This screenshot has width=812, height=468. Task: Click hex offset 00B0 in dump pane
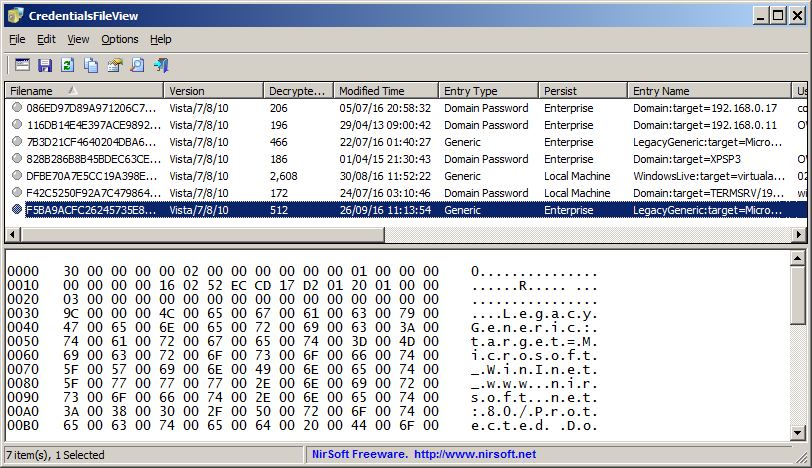point(23,425)
